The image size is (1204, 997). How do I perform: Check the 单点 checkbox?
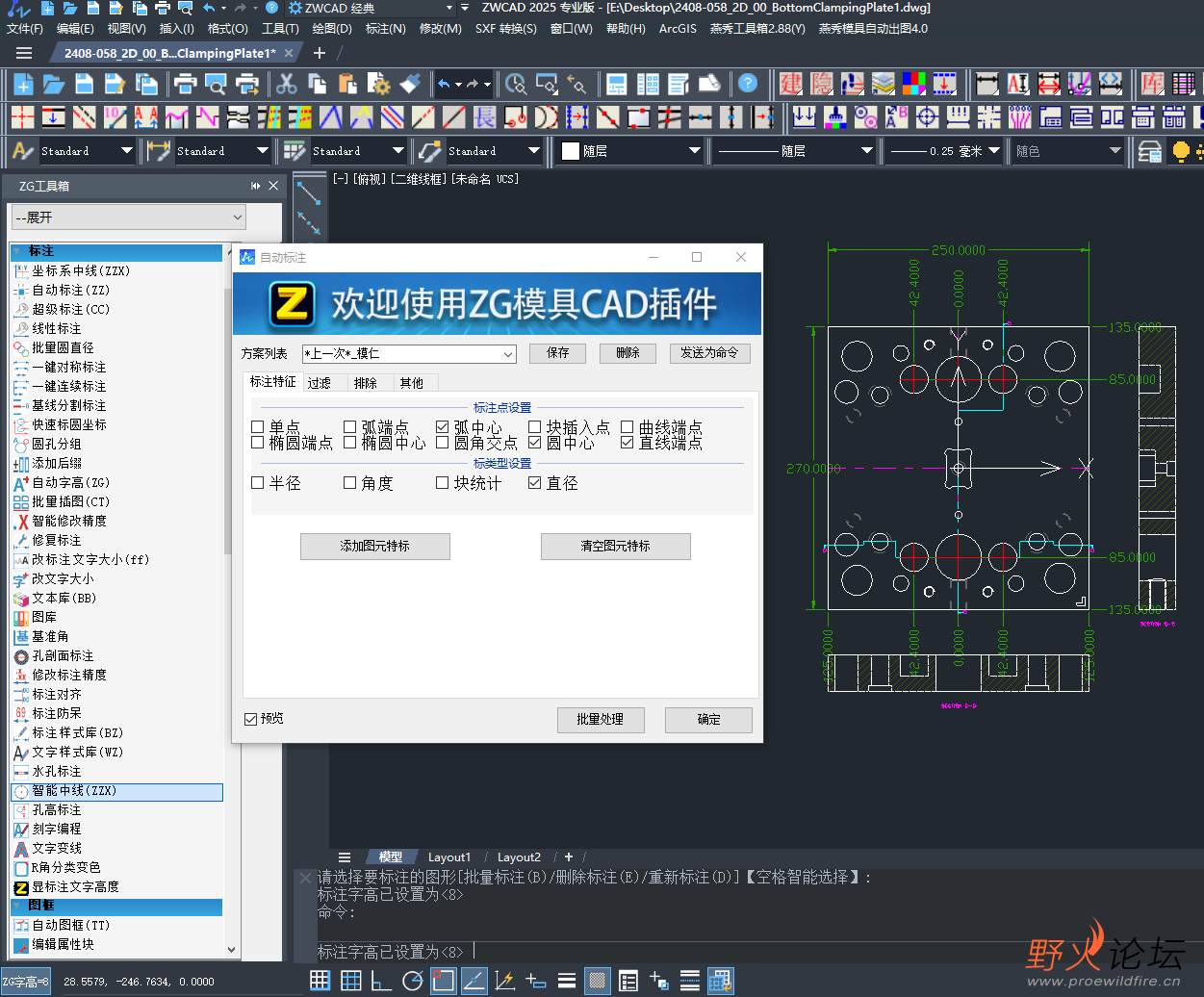coord(257,426)
